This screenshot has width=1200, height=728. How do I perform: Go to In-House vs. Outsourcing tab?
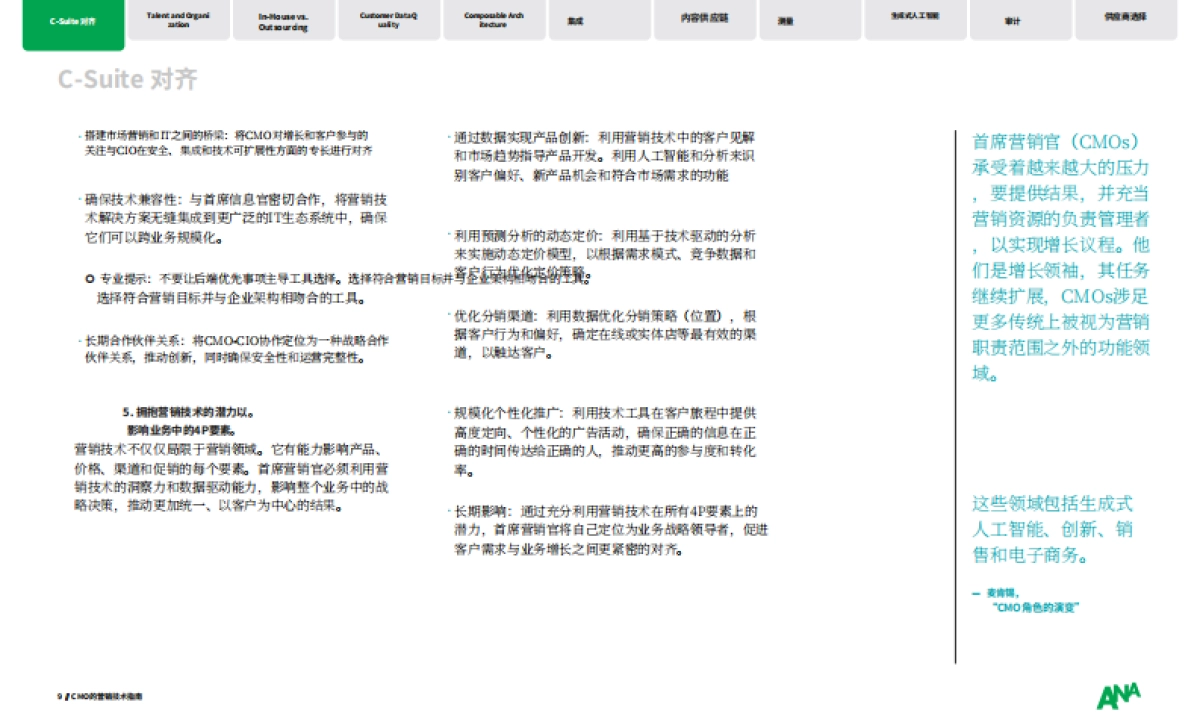(x=283, y=21)
